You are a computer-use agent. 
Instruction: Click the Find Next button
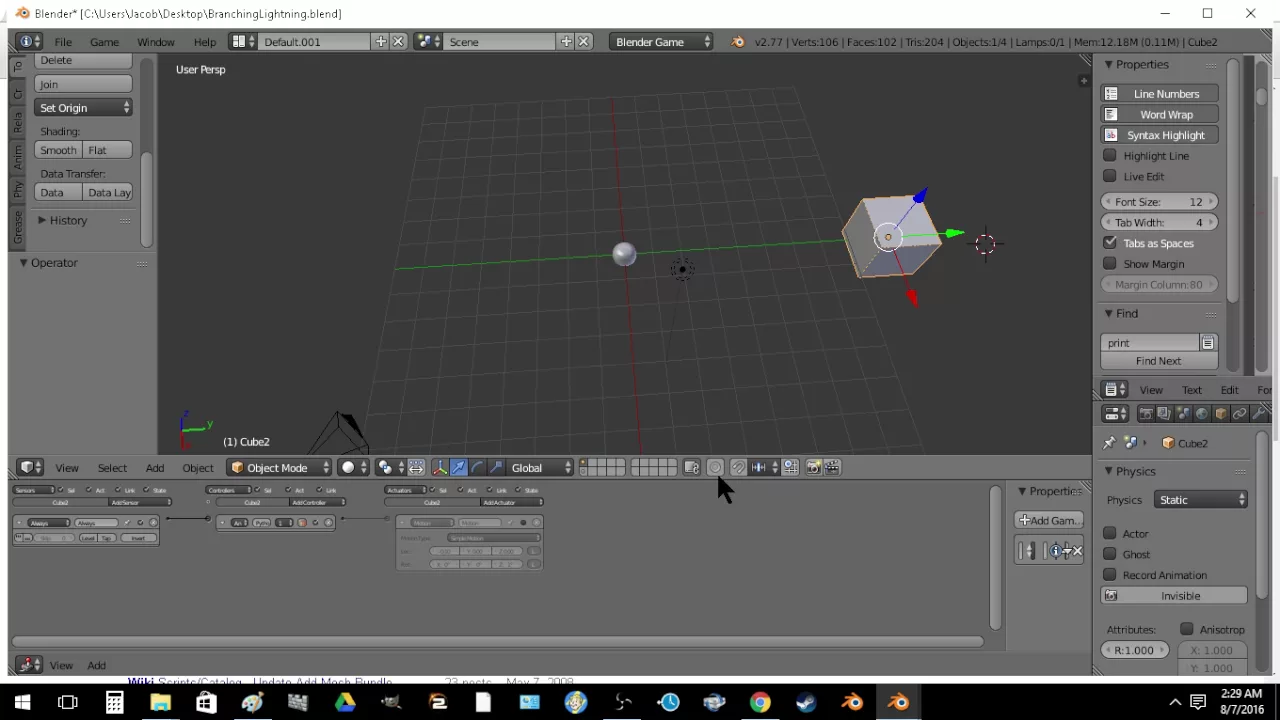pyautogui.click(x=1159, y=361)
